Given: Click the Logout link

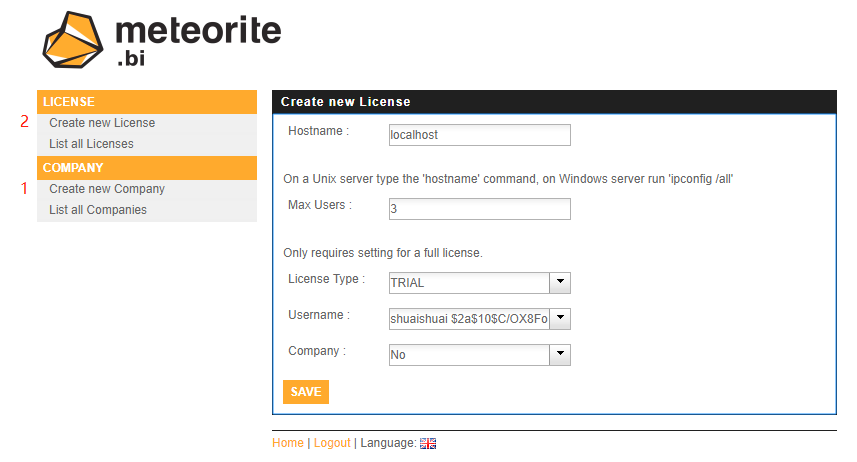Looking at the screenshot, I should (x=332, y=443).
